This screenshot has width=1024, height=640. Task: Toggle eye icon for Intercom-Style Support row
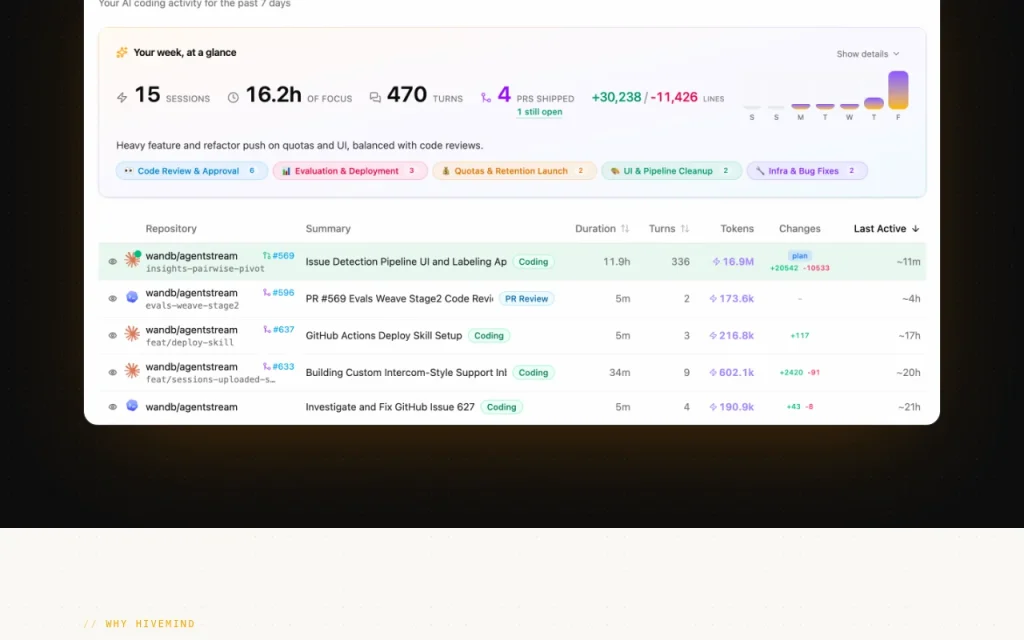click(x=112, y=372)
